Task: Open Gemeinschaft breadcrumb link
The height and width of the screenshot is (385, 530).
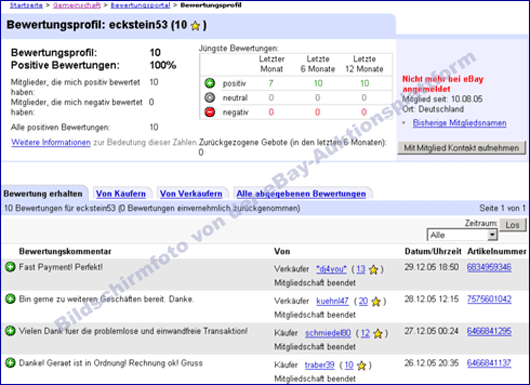Action: click(77, 5)
